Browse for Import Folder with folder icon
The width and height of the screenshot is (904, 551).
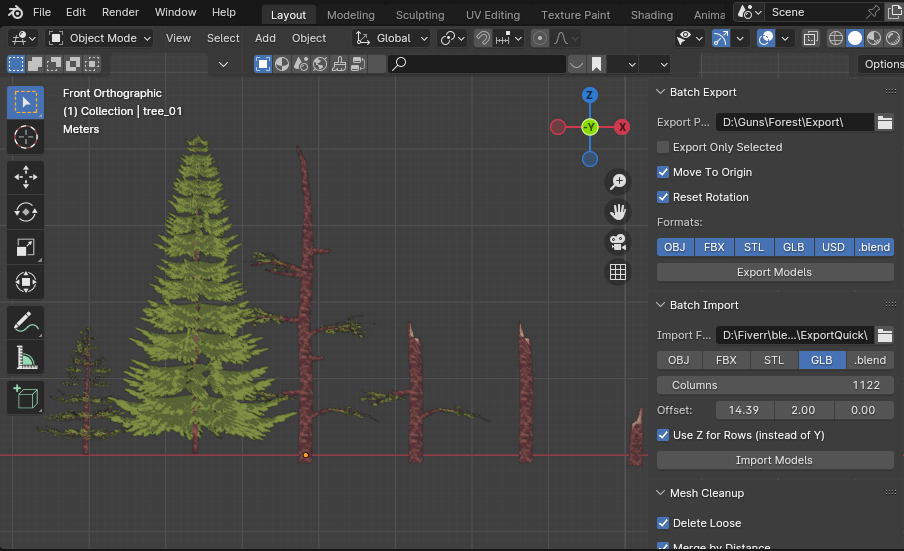point(885,335)
